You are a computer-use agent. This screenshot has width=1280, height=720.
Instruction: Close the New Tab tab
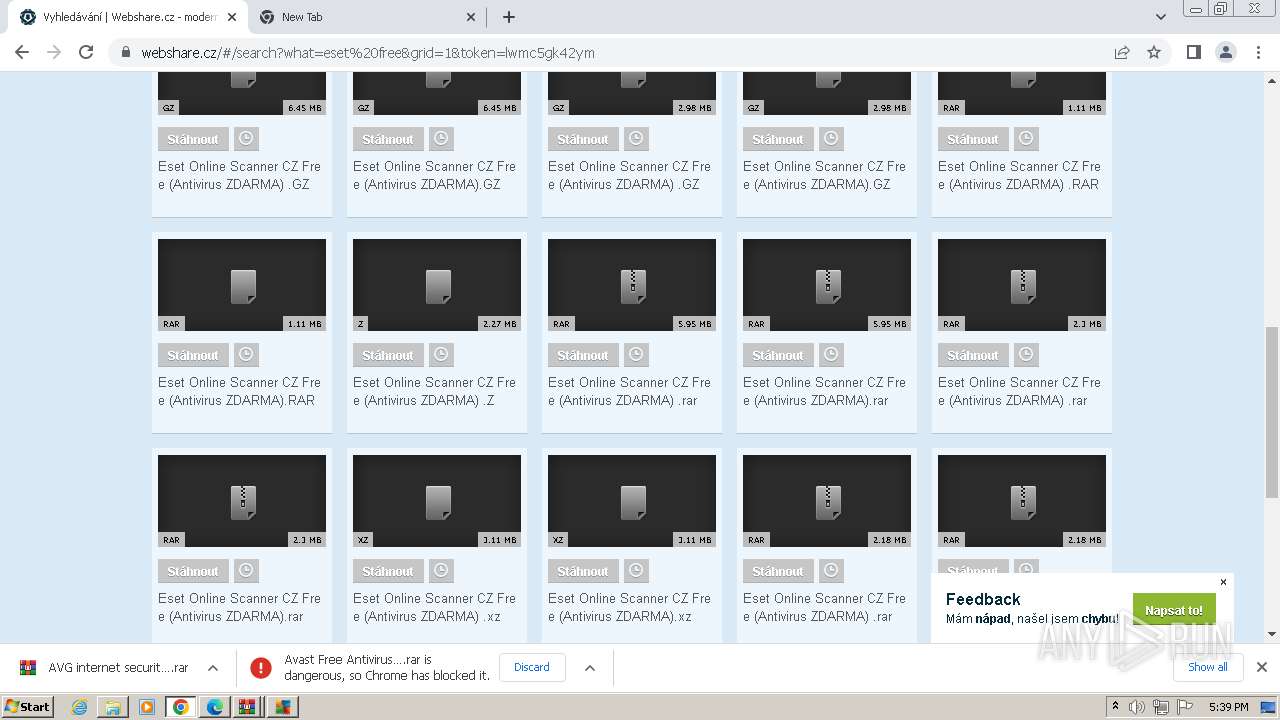coord(471,17)
